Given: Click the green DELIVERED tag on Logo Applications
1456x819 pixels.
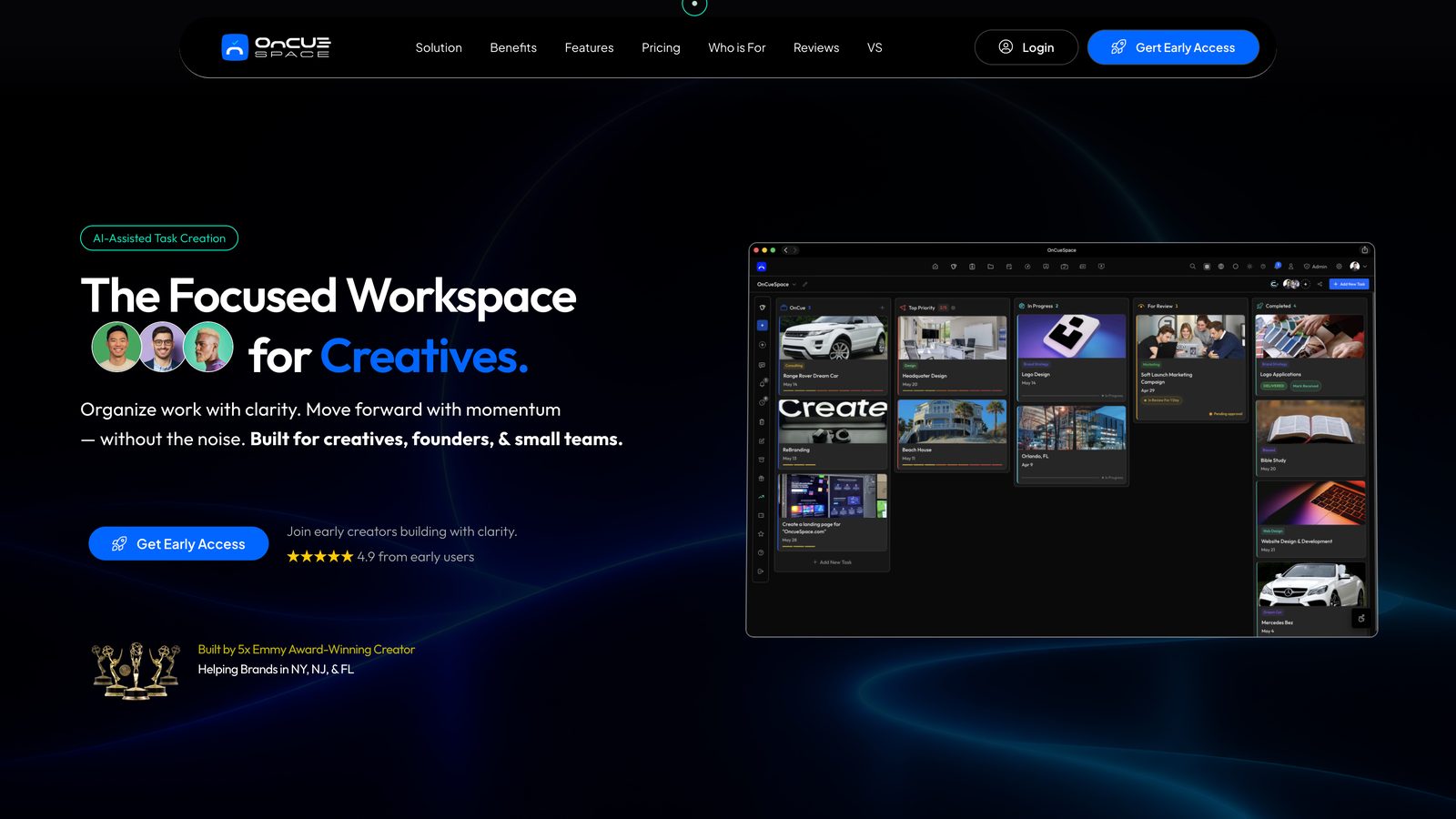Looking at the screenshot, I should click(1273, 386).
